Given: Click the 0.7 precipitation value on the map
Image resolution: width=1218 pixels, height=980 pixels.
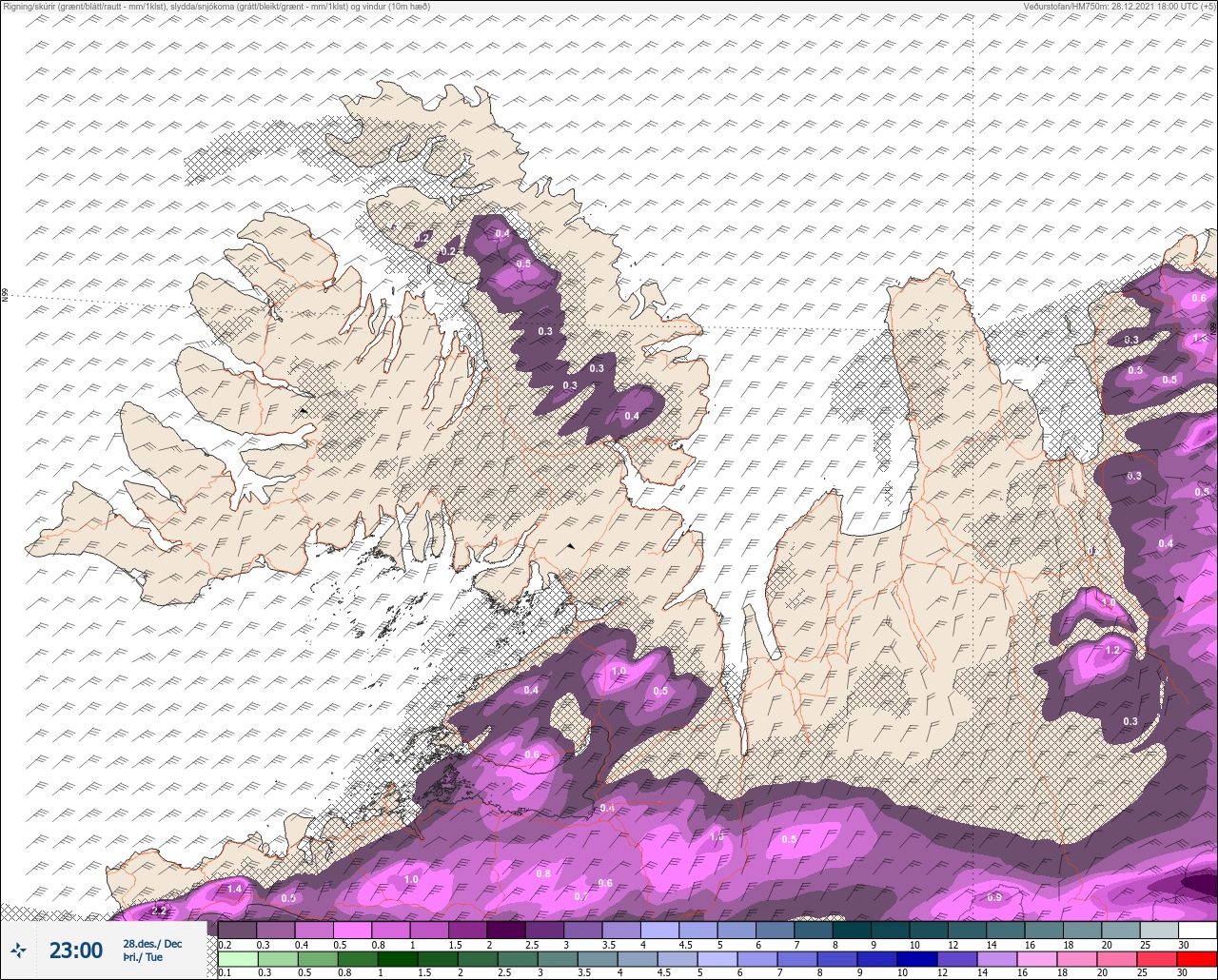Looking at the screenshot, I should coord(581,896).
